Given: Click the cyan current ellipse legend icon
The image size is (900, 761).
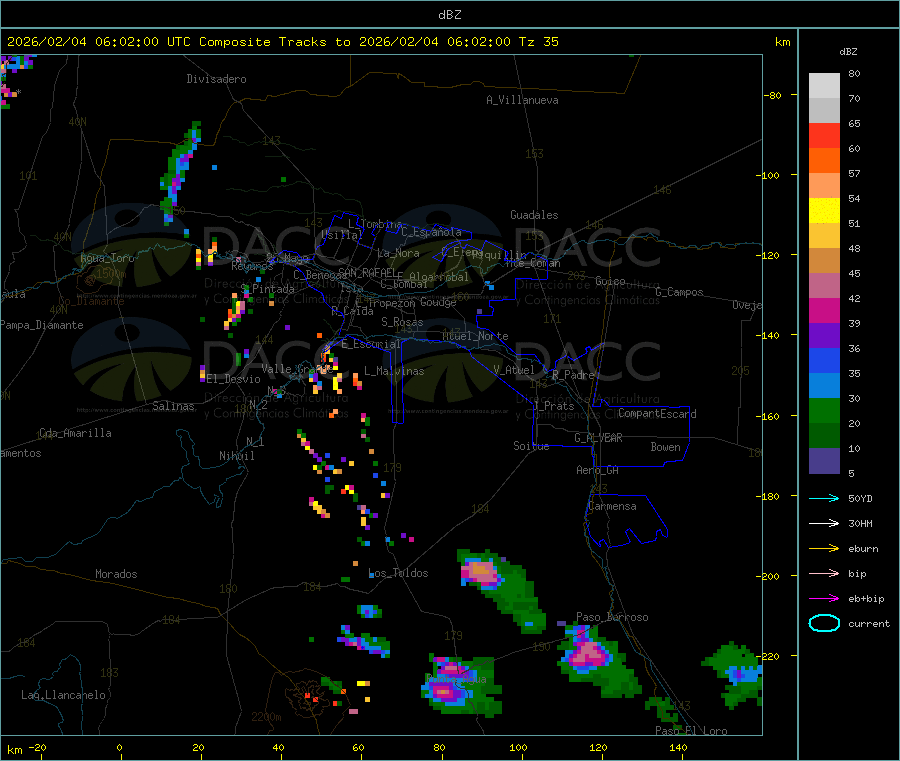Looking at the screenshot, I should pyautogui.click(x=824, y=623).
